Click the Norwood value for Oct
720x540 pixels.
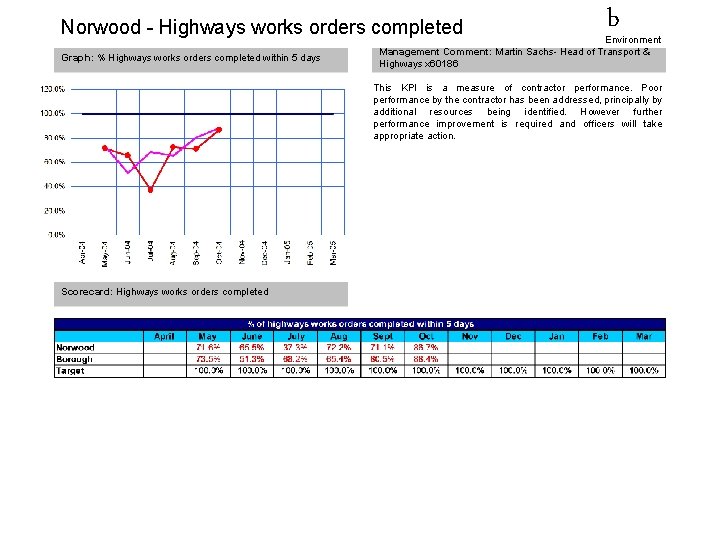point(426,348)
